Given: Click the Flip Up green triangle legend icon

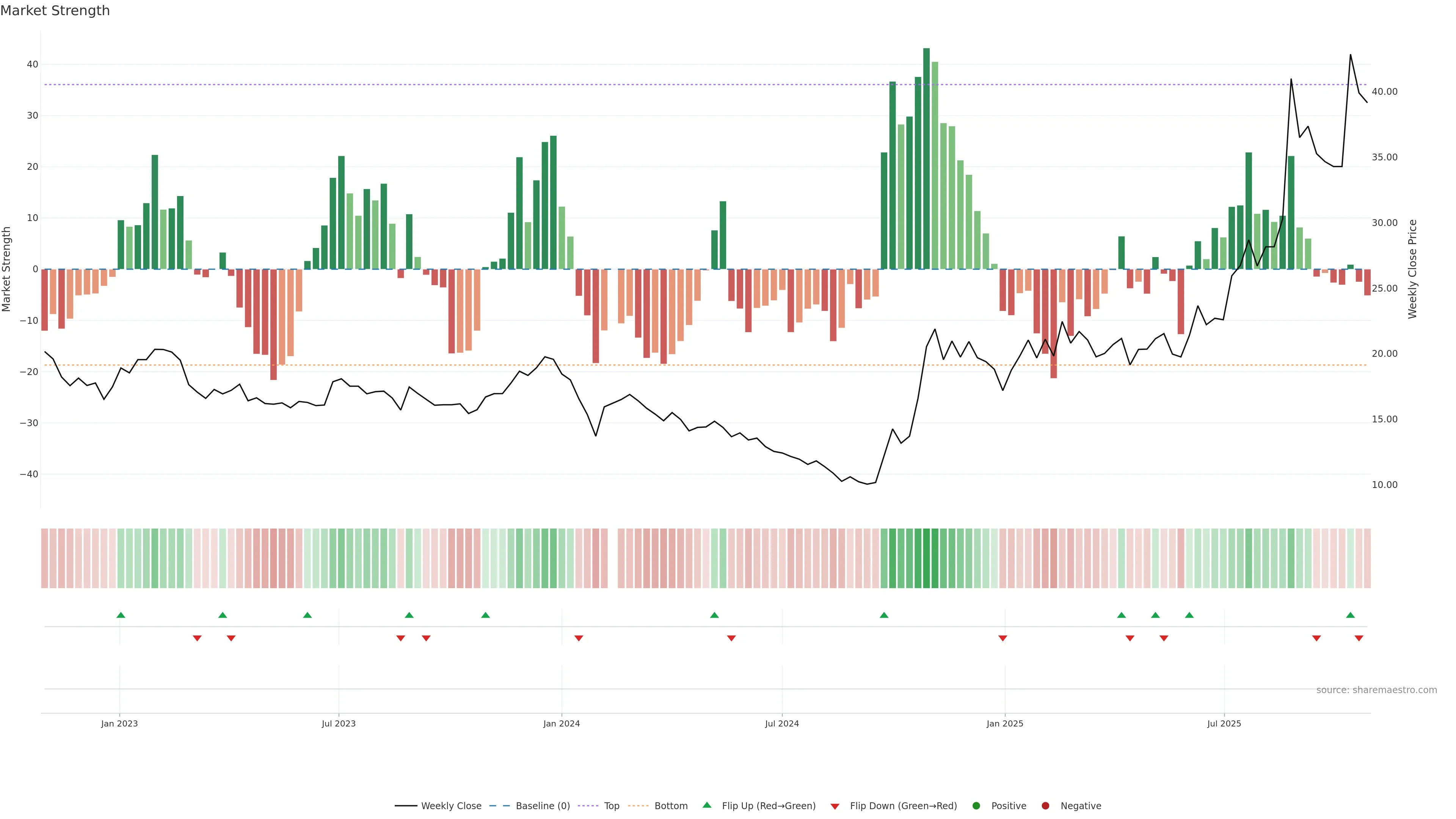Looking at the screenshot, I should [706, 805].
